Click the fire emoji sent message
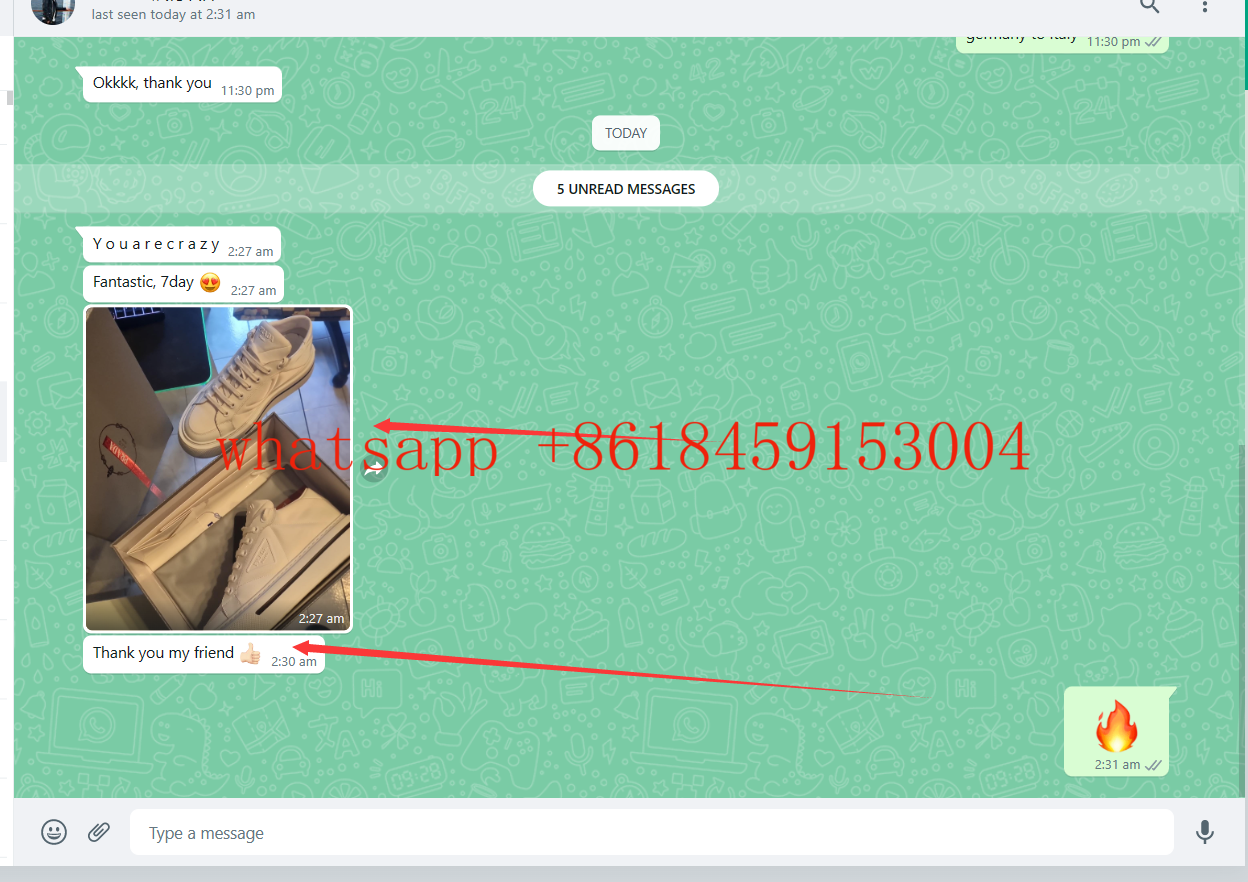The width and height of the screenshot is (1248, 882). coord(1115,726)
